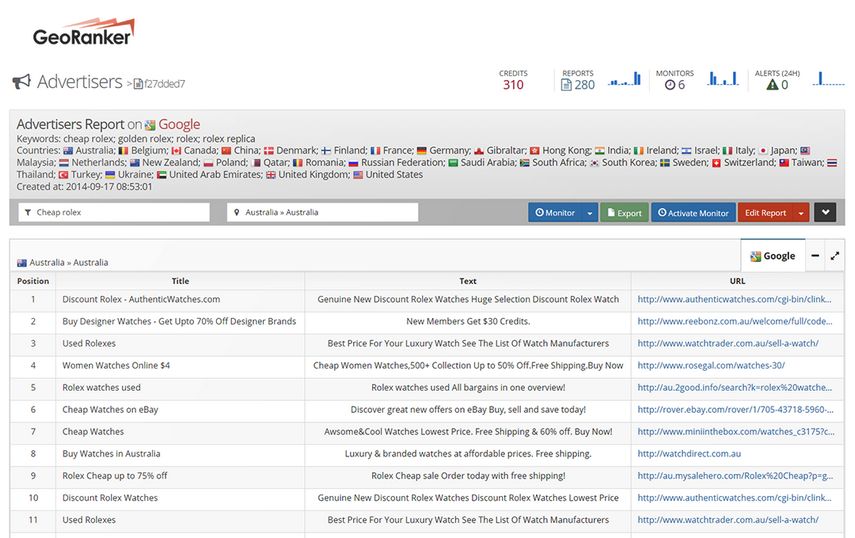The width and height of the screenshot is (855, 538).
Task: Click the location pin icon
Action: click(237, 213)
